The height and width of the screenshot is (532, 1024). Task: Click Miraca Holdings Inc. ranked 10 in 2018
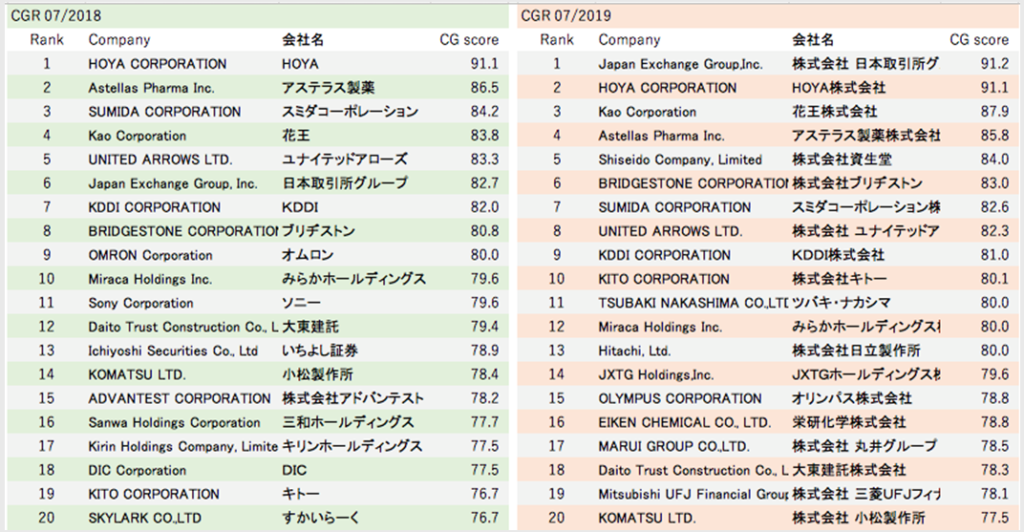pos(150,279)
